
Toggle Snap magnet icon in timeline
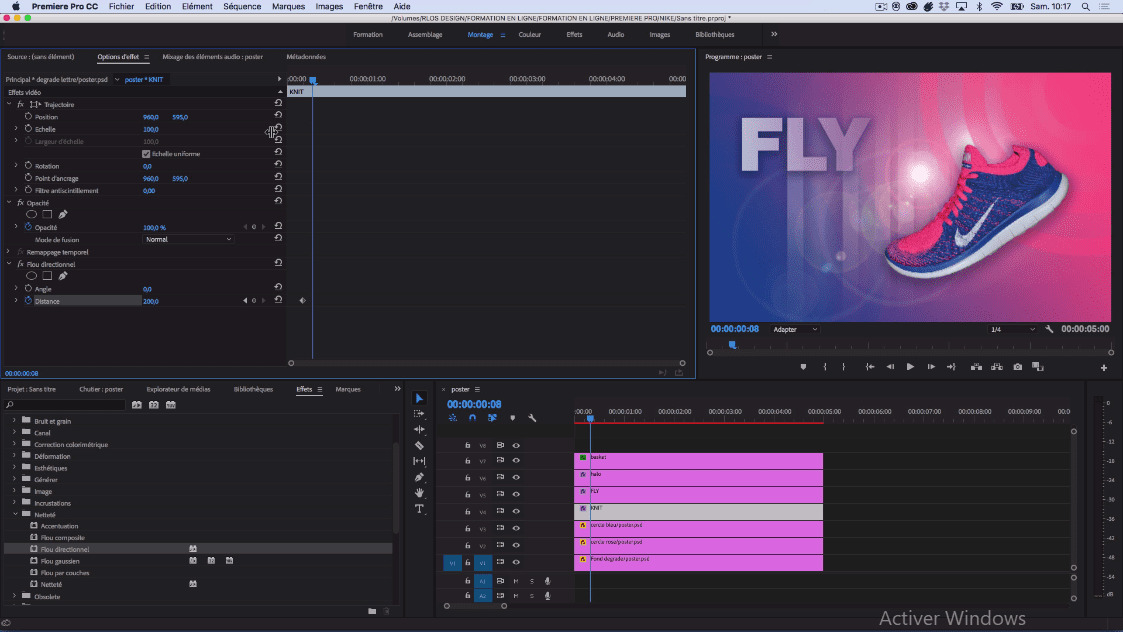click(473, 418)
